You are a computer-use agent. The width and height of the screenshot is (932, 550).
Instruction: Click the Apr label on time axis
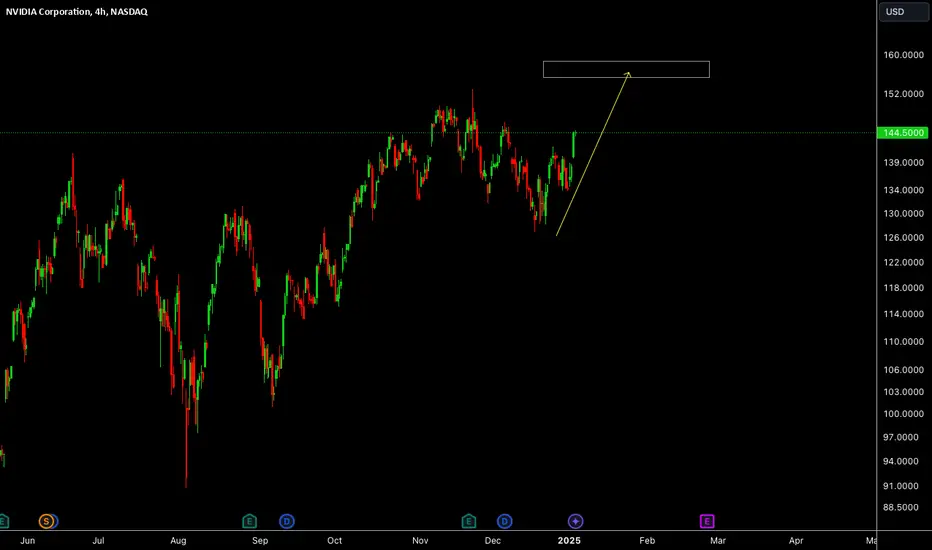coord(796,540)
